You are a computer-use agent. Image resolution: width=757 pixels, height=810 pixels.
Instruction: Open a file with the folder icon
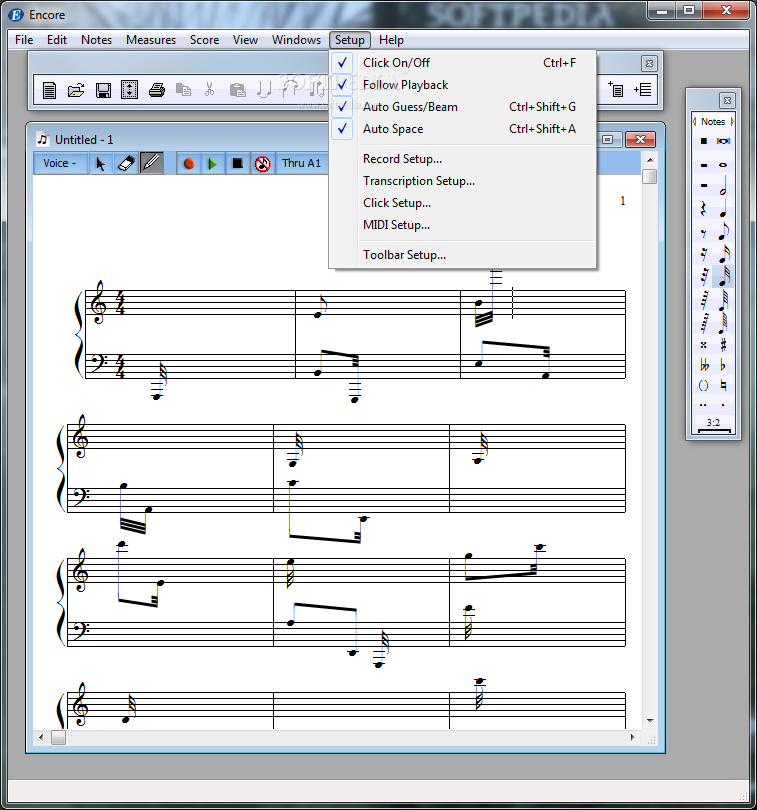(x=76, y=90)
